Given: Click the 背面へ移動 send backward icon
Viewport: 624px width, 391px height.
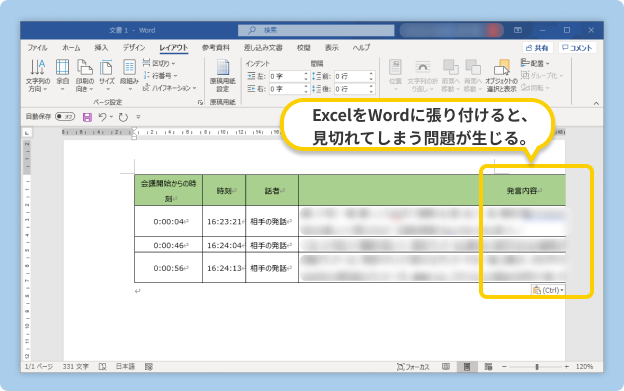Looking at the screenshot, I should pyautogui.click(x=473, y=75).
